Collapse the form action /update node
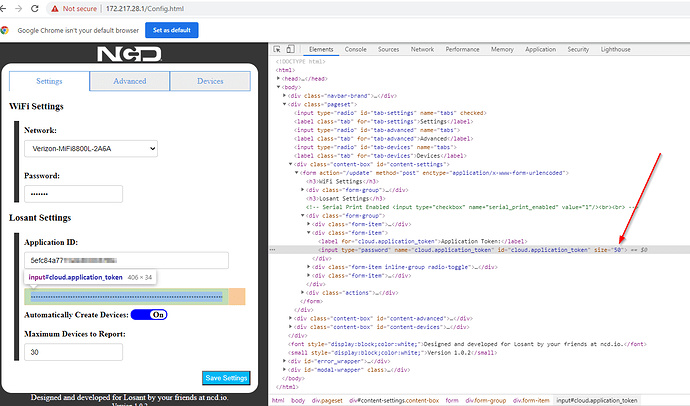The width and height of the screenshot is (690, 406). pyautogui.click(x=297, y=173)
